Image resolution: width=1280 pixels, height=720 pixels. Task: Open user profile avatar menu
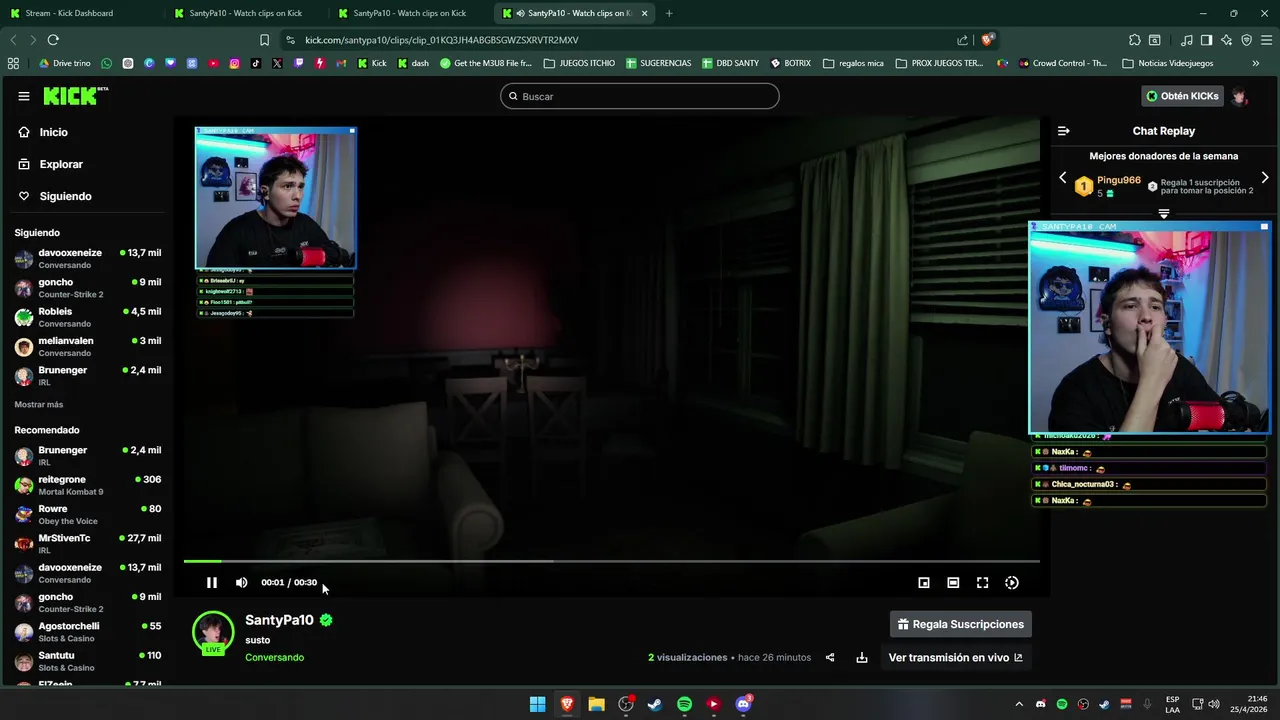tap(1240, 96)
